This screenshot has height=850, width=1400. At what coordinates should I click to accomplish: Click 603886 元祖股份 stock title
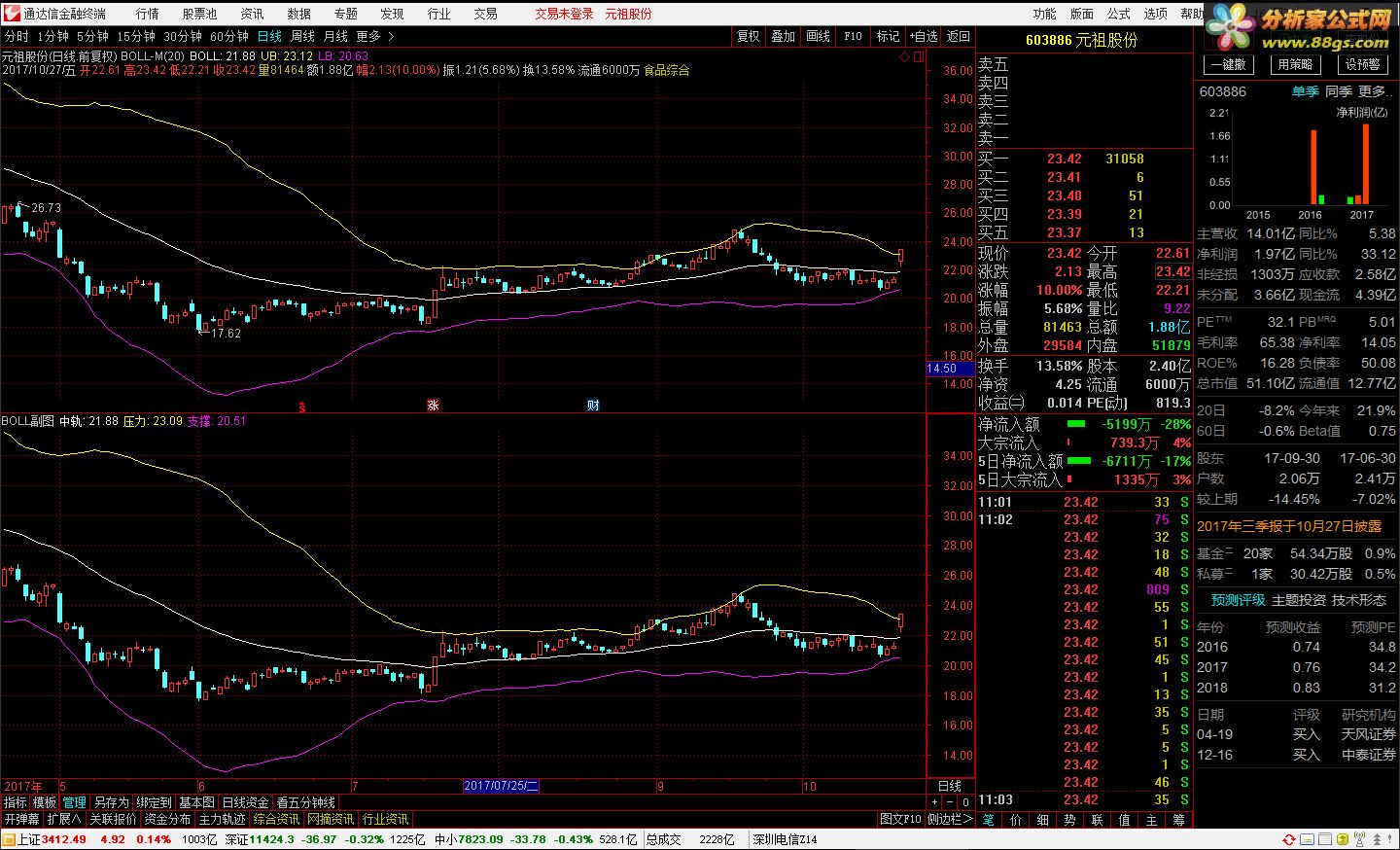(x=1081, y=40)
